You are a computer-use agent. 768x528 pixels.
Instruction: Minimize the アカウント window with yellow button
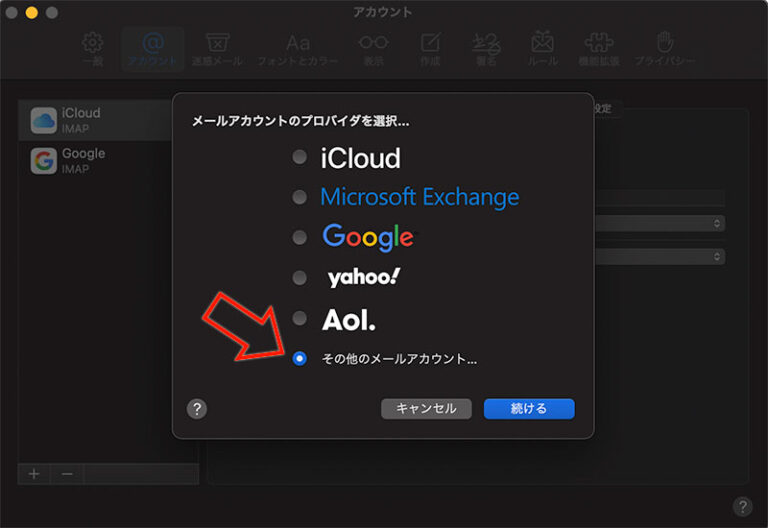tap(31, 12)
